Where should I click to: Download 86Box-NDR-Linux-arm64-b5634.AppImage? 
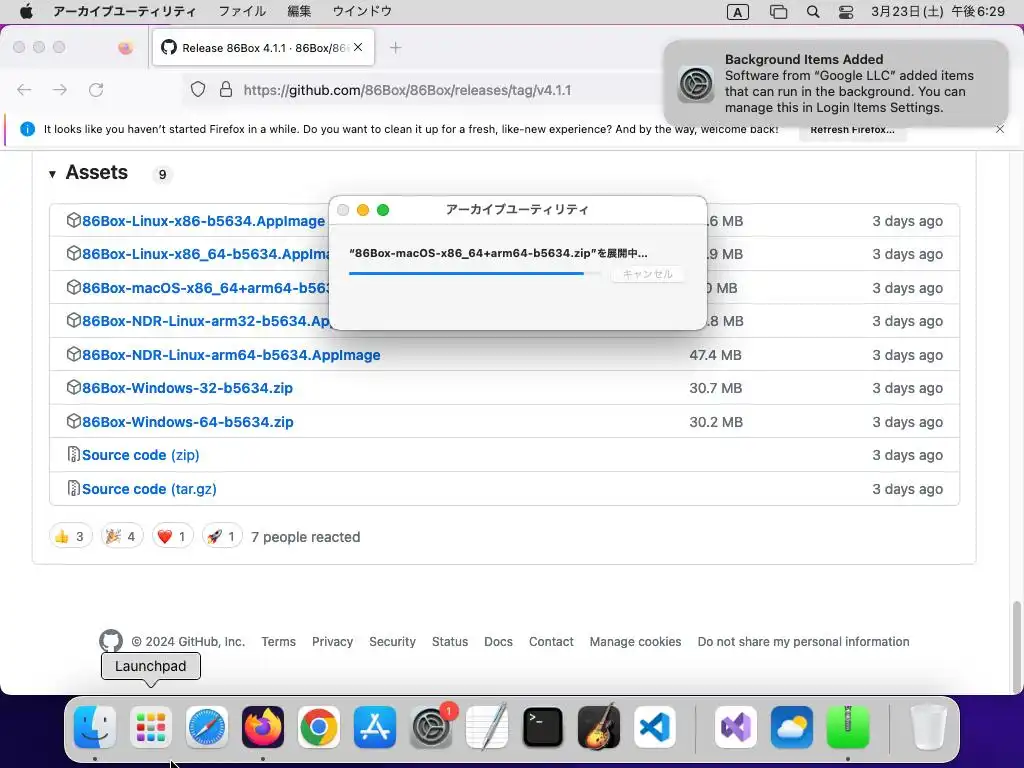[x=231, y=355]
